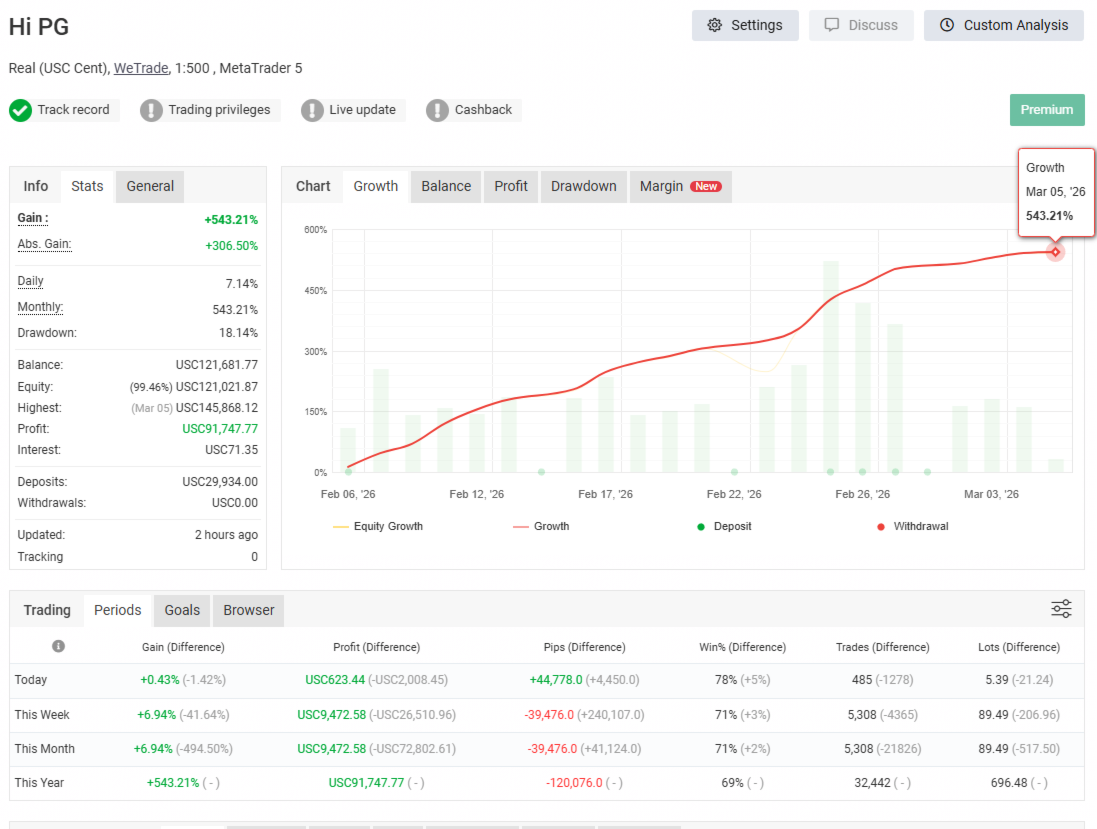Click the Mar 05 growth data point
The width and height of the screenshot is (1097, 829).
pyautogui.click(x=1055, y=252)
